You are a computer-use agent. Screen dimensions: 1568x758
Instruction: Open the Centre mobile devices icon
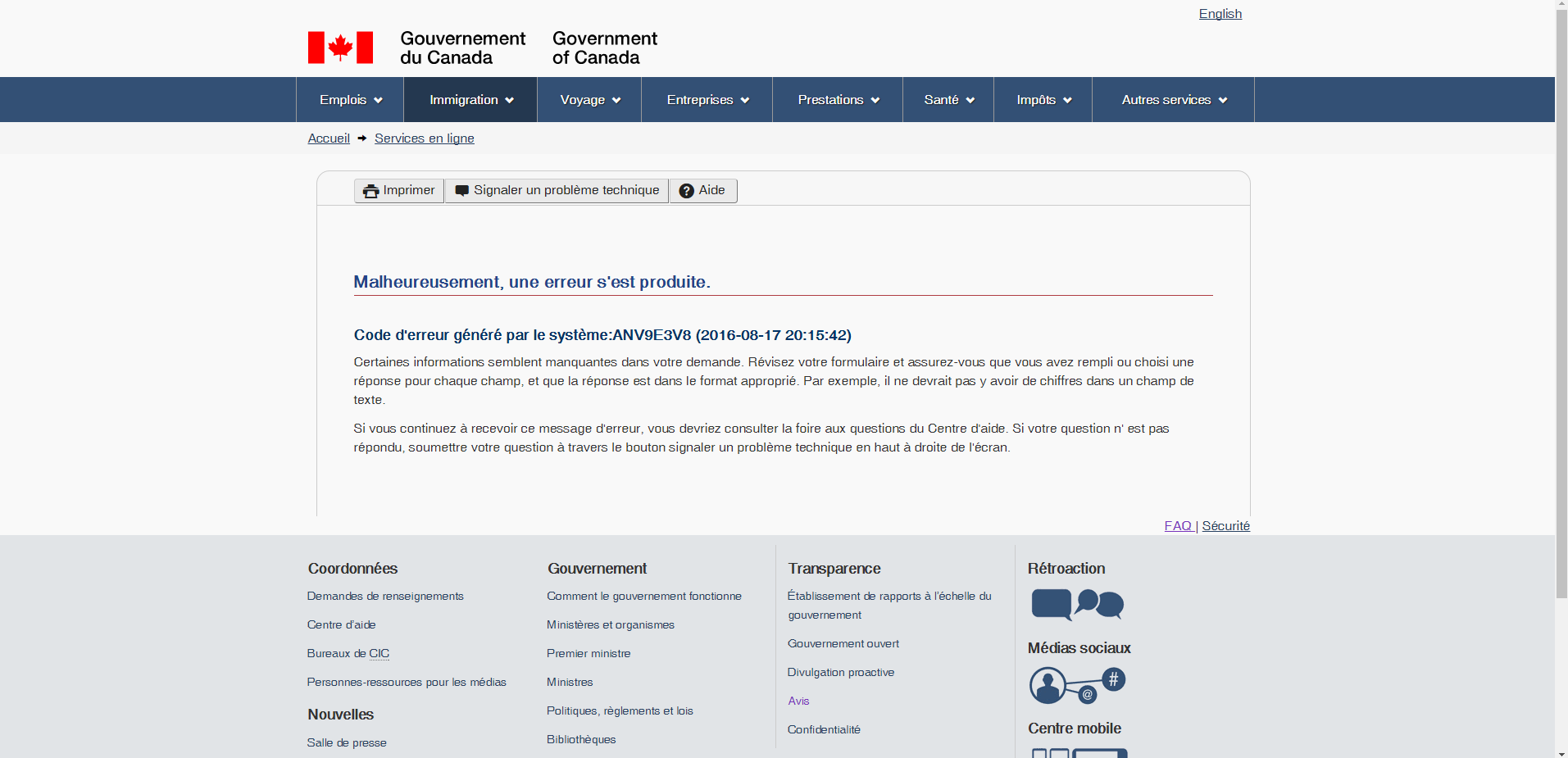pos(1079,752)
